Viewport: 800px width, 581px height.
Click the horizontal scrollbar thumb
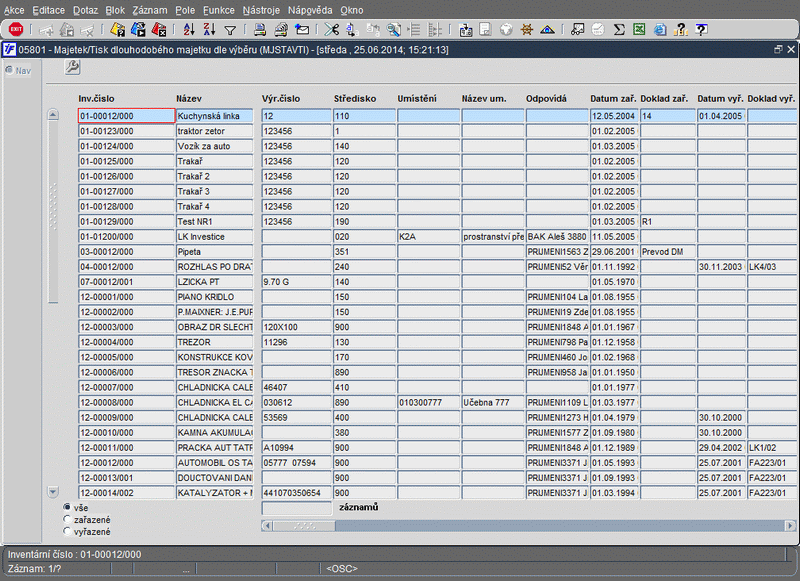304,525
